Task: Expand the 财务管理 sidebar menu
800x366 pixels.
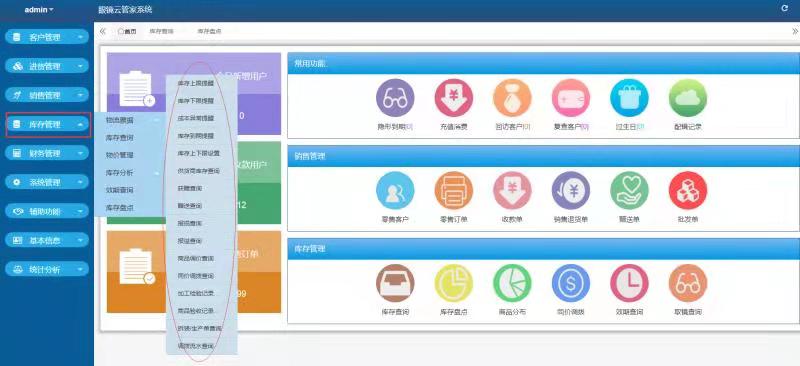Action: [47, 153]
